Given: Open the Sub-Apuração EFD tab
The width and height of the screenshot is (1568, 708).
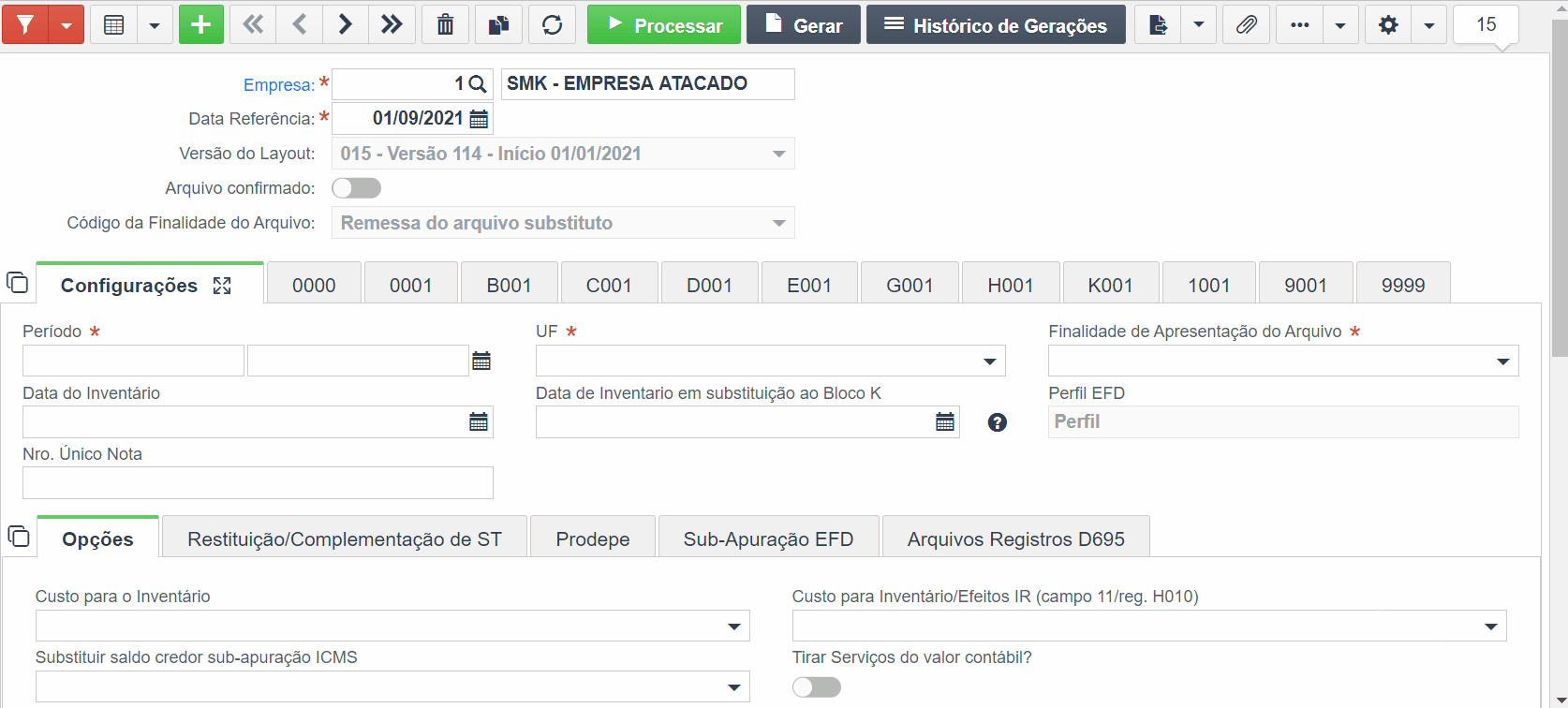Looking at the screenshot, I should 769,538.
